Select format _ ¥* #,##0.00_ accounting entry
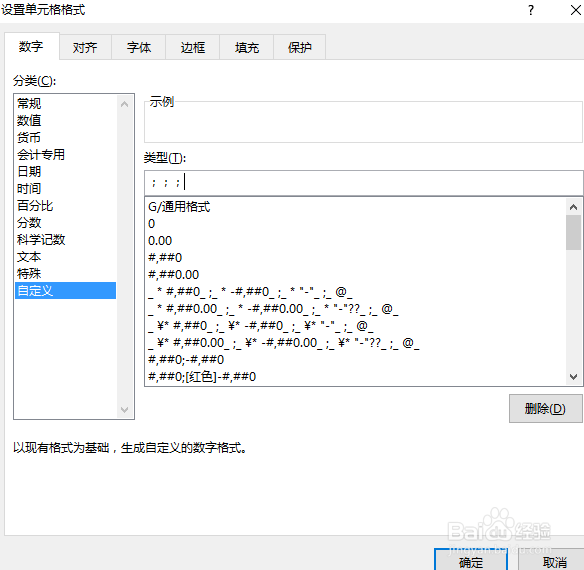This screenshot has width=584, height=570. (x=356, y=343)
